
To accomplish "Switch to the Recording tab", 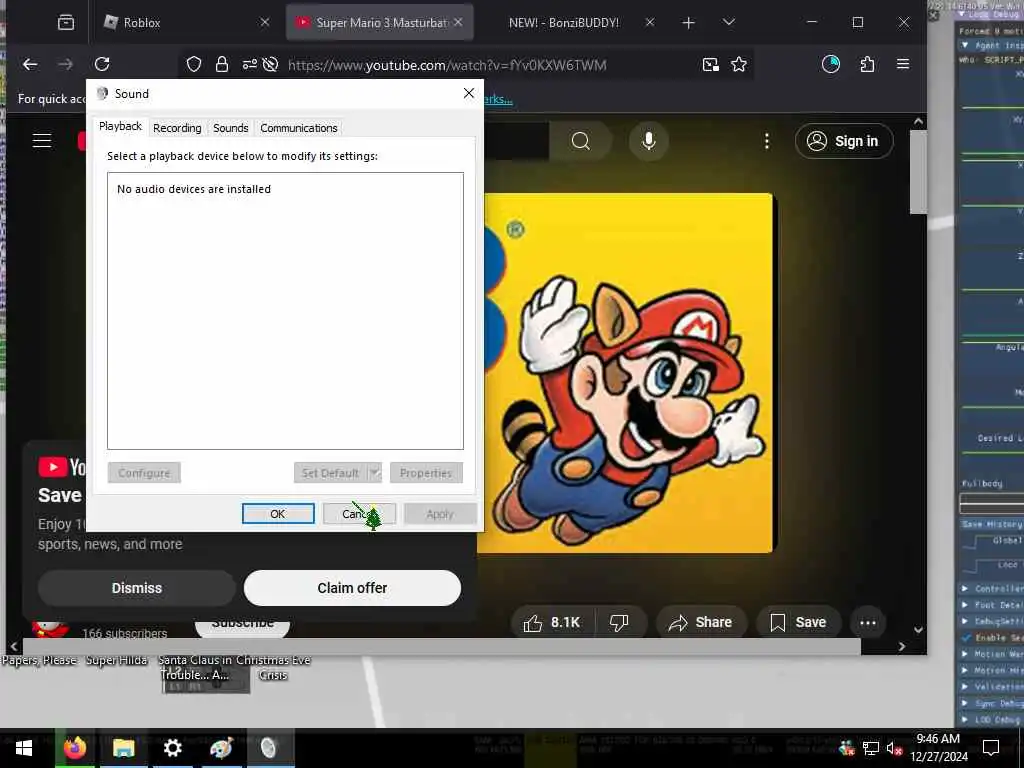I will [x=177, y=128].
